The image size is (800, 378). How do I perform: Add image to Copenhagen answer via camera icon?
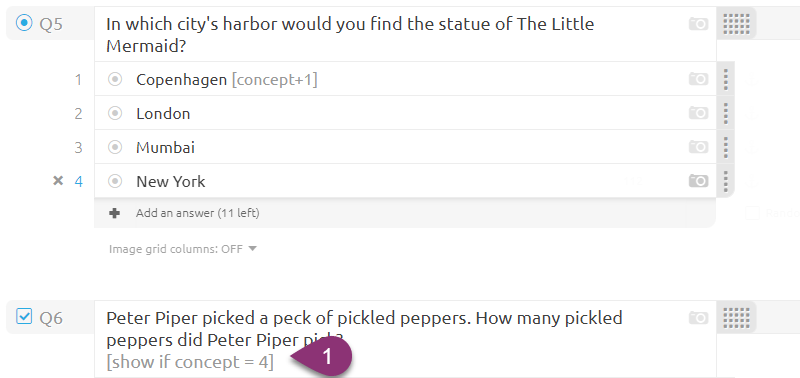[698, 79]
